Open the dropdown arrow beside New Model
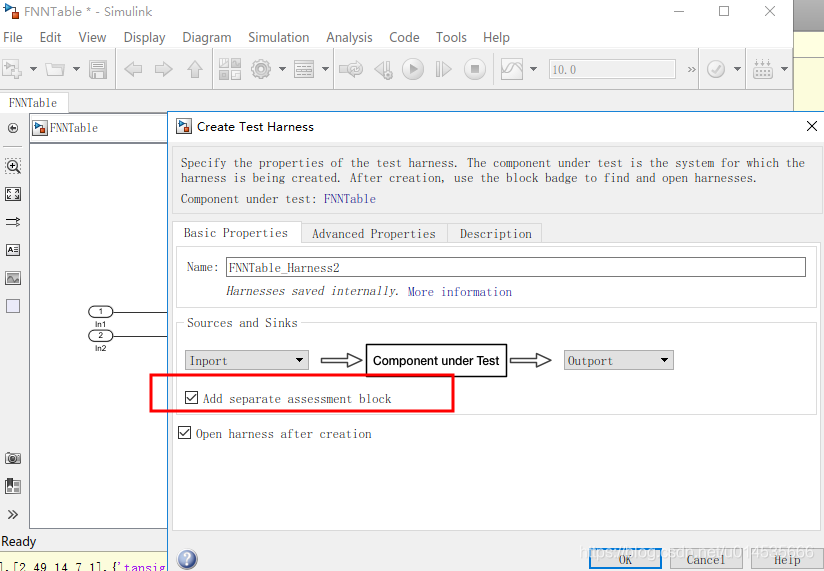The width and height of the screenshot is (824, 571). [33, 69]
